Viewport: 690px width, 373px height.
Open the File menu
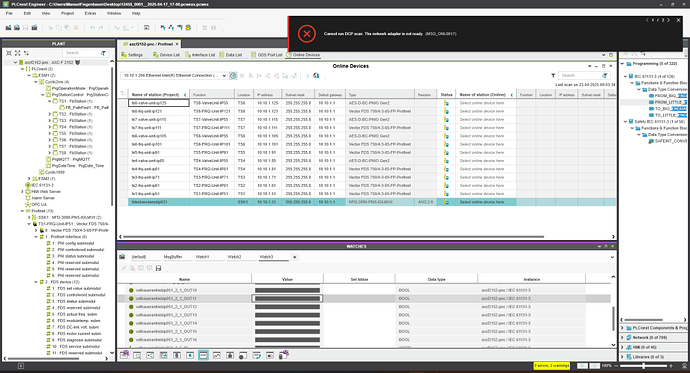tap(9, 13)
